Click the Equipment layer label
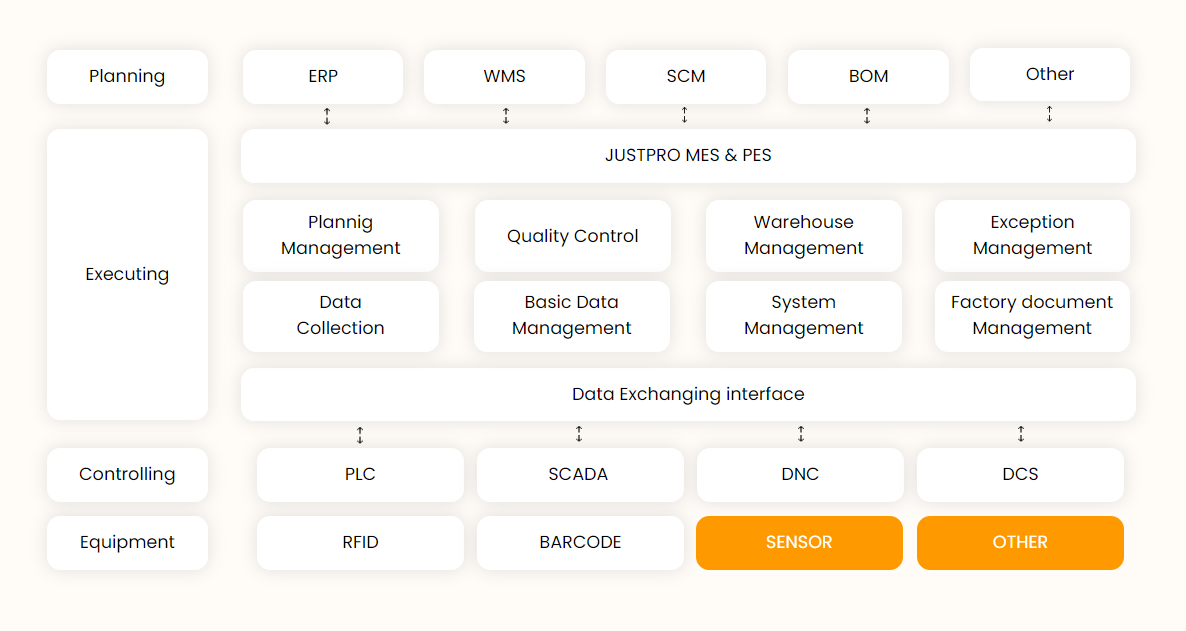This screenshot has width=1186, height=631. [x=127, y=543]
